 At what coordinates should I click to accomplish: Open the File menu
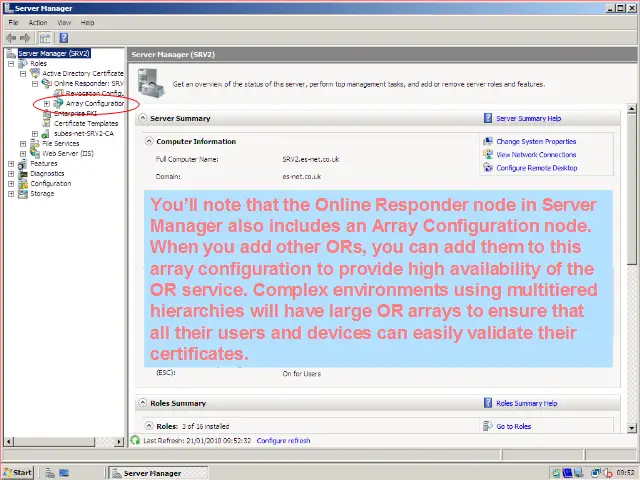13,22
